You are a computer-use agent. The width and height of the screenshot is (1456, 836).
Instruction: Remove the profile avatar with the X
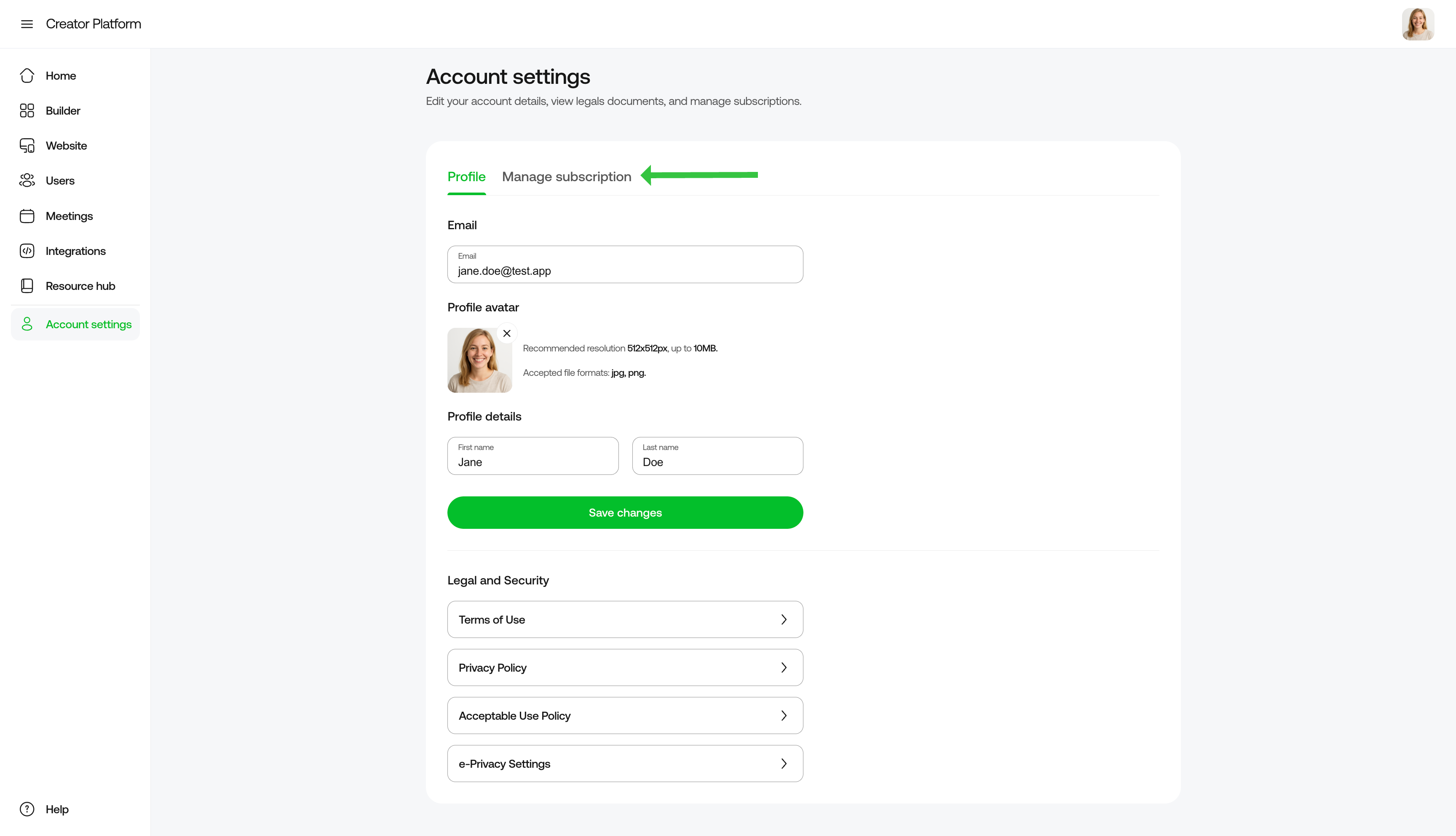coord(507,333)
